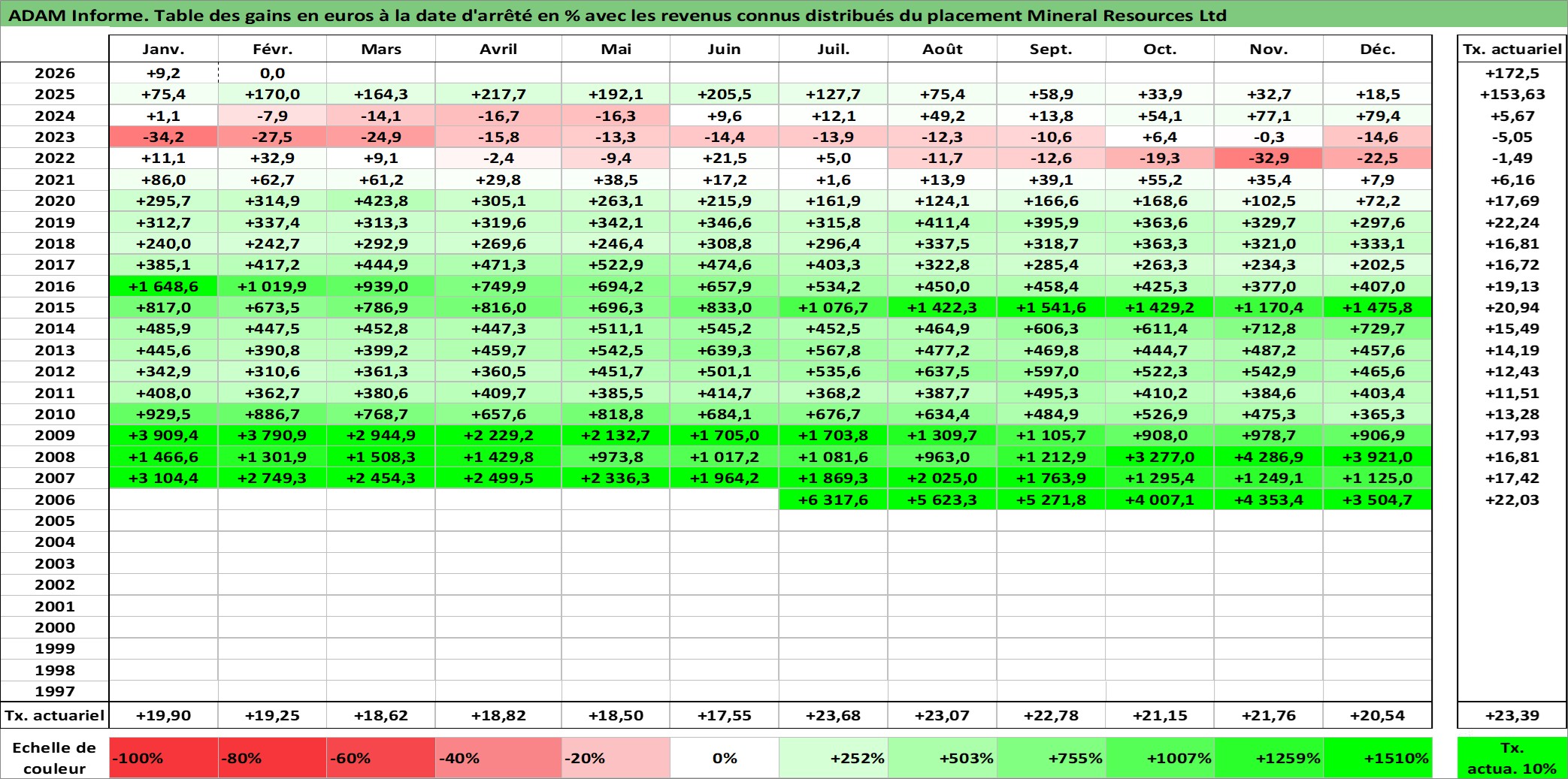The height and width of the screenshot is (779, 1568).
Task: Select the 2009 row label
Action: 55,435
